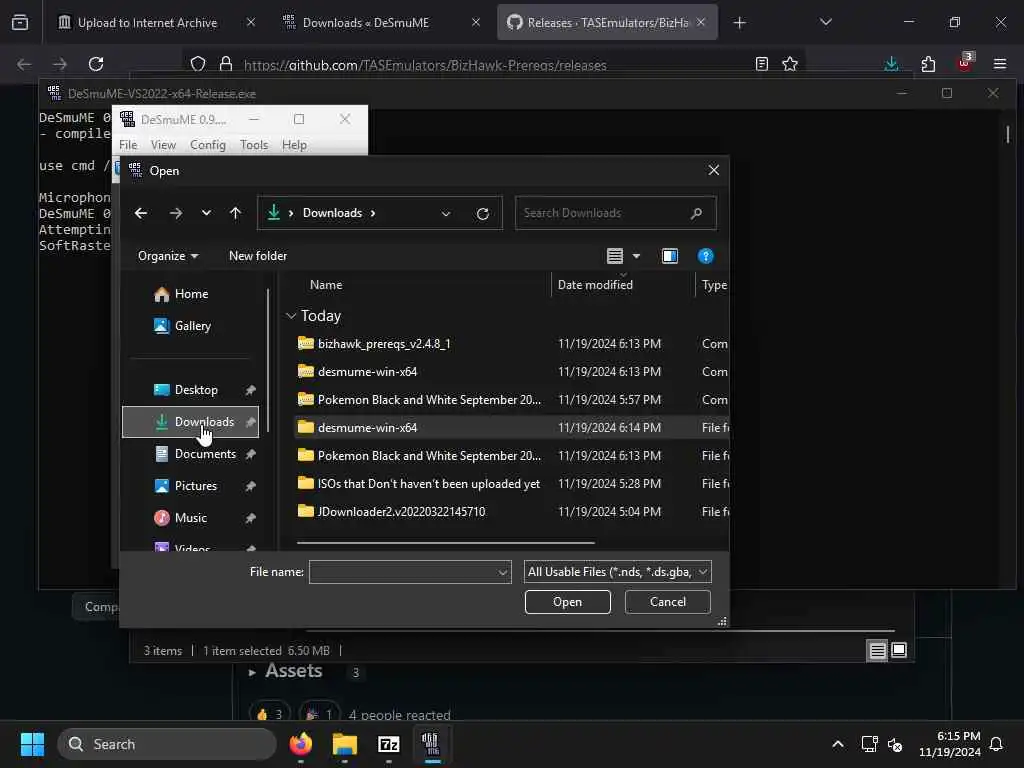1024x768 pixels.
Task: Go up one folder level
Action: coord(235,213)
